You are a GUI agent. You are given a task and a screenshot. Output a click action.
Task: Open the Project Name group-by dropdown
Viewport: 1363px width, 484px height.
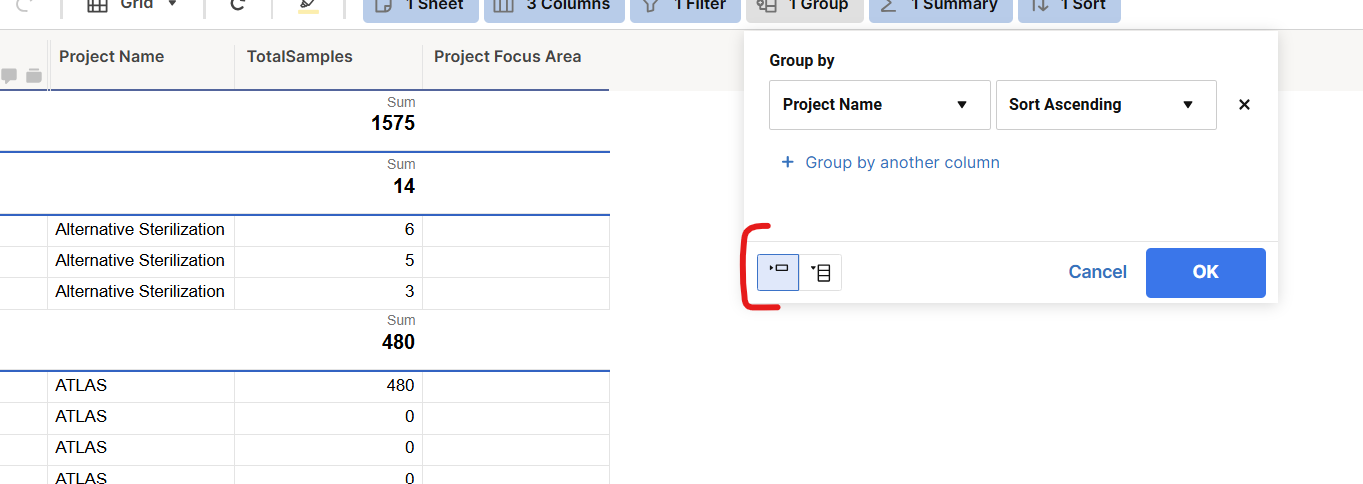click(x=879, y=105)
